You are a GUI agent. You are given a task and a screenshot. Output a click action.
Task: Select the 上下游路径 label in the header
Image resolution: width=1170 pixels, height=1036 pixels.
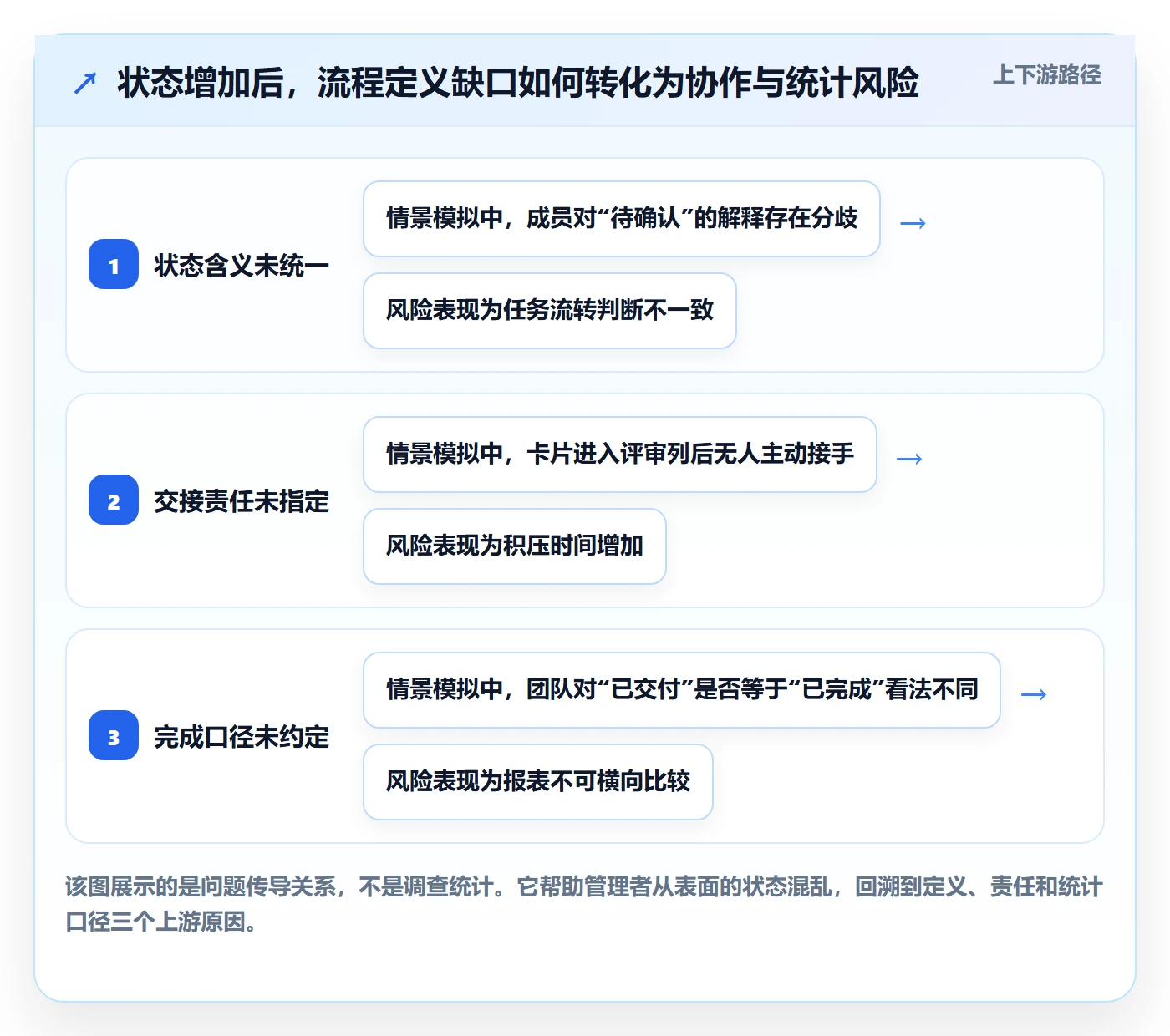[x=1047, y=75]
